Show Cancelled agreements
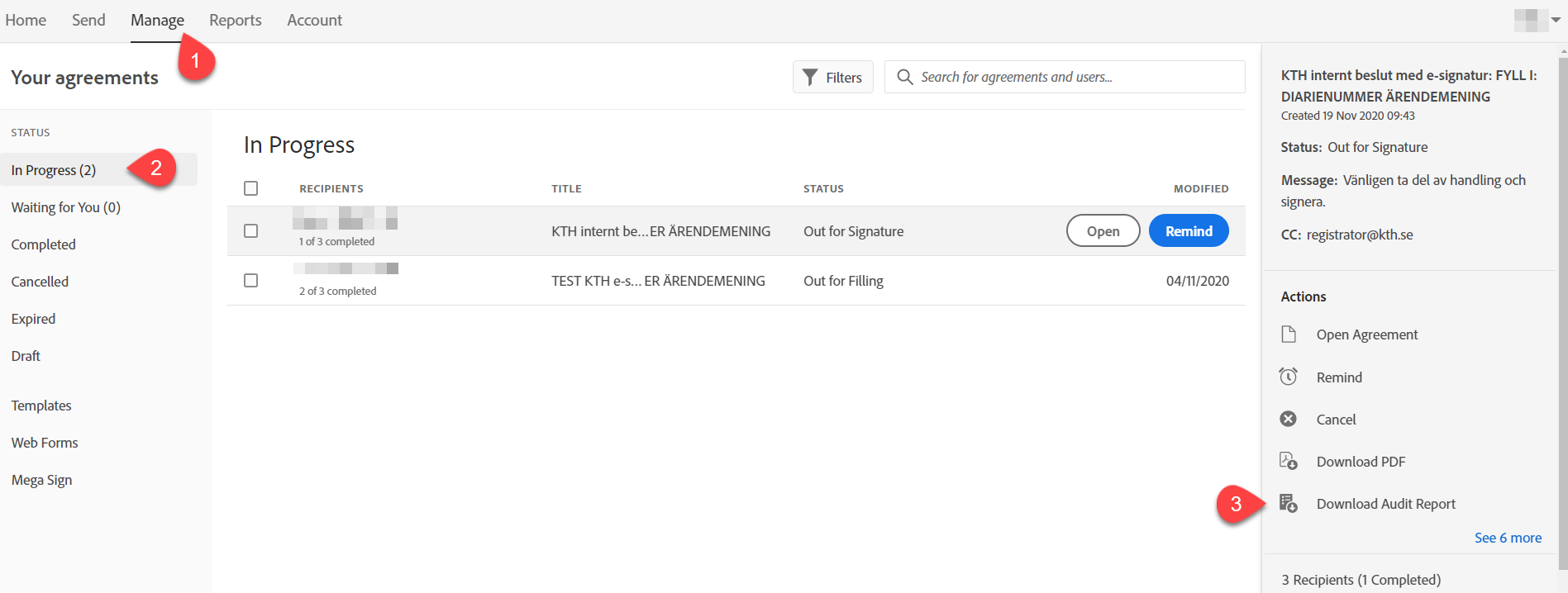This screenshot has height=593, width=1568. point(40,282)
